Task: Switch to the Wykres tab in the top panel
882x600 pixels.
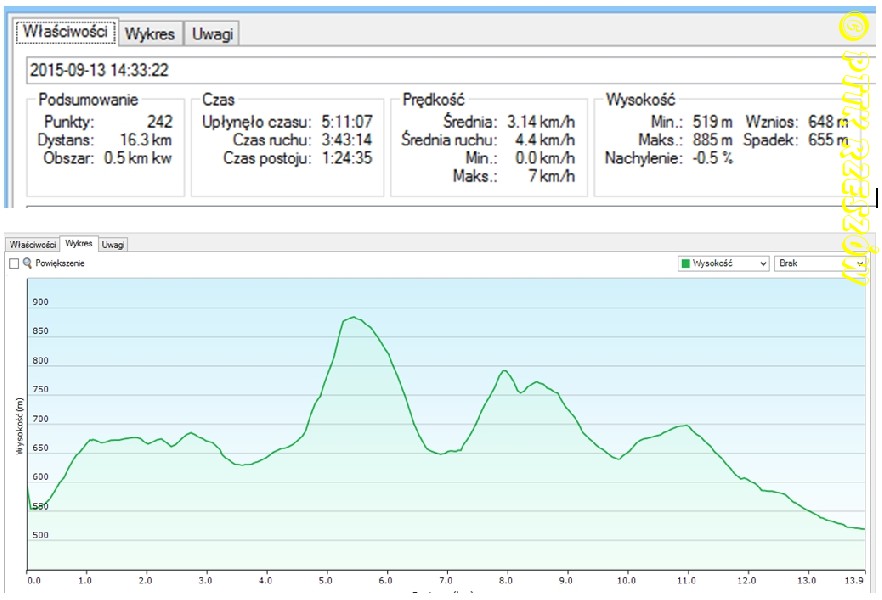Action: (x=150, y=34)
